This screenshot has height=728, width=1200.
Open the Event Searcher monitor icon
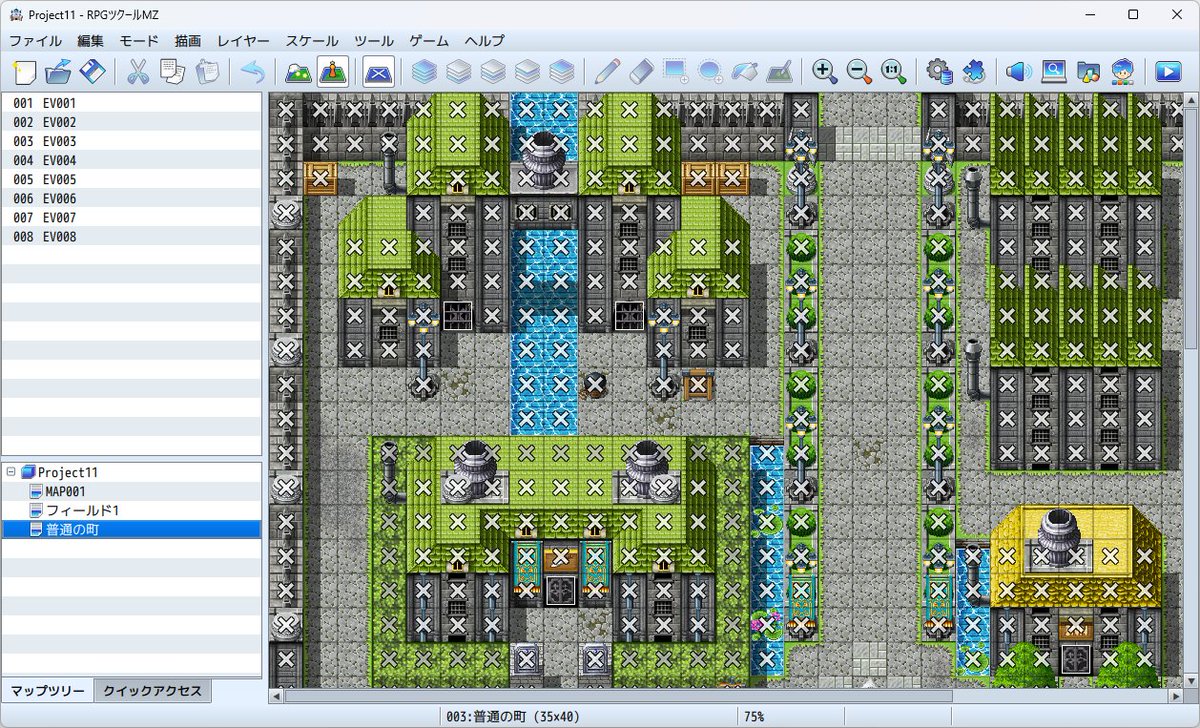tap(1053, 71)
